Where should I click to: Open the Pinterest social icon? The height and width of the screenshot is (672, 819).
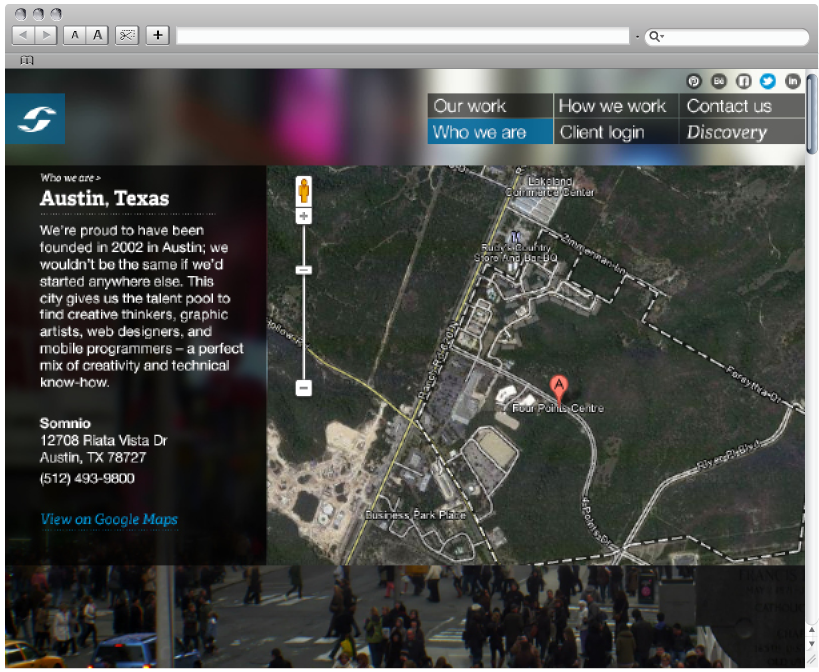point(694,81)
